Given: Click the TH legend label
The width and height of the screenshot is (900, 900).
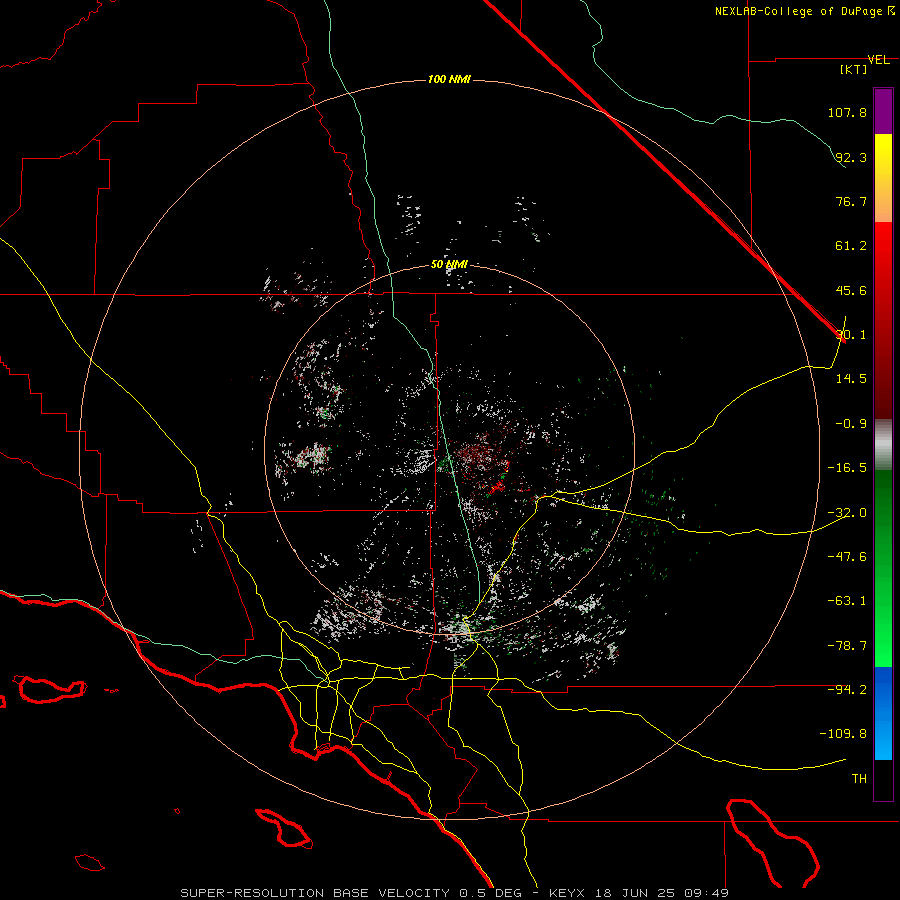Looking at the screenshot, I should 859,779.
